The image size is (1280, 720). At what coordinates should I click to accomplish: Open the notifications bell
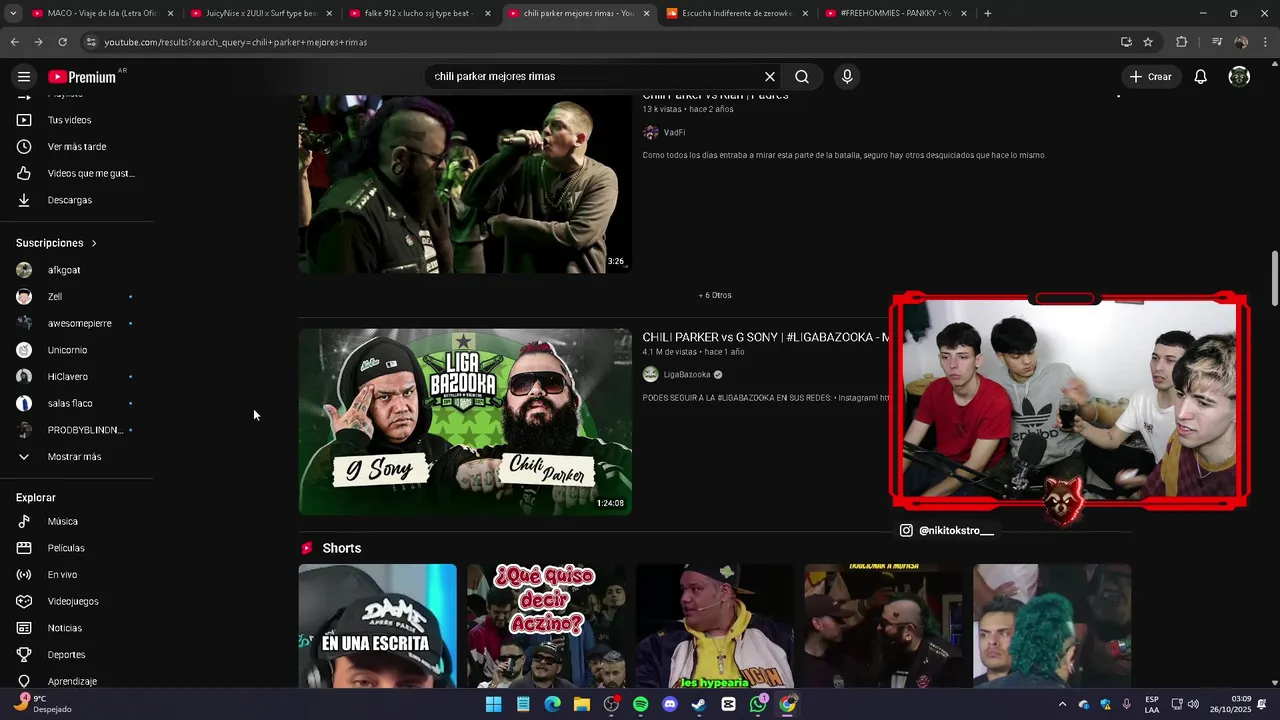[1201, 77]
